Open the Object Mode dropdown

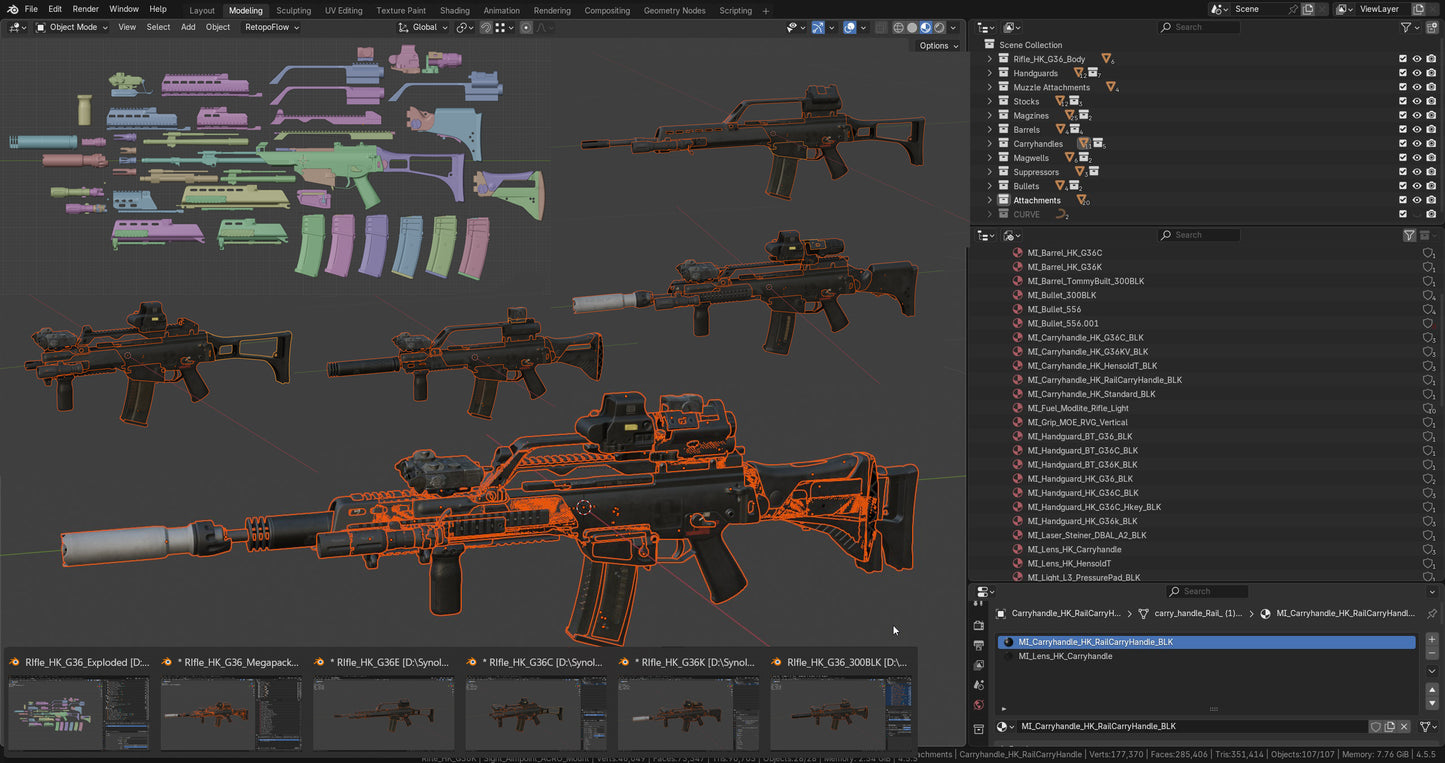pyautogui.click(x=71, y=27)
